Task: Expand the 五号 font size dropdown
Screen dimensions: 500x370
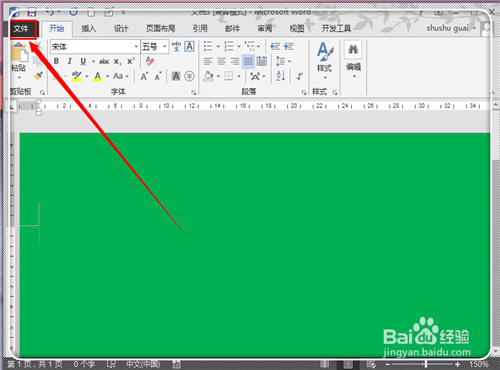Action: point(164,47)
